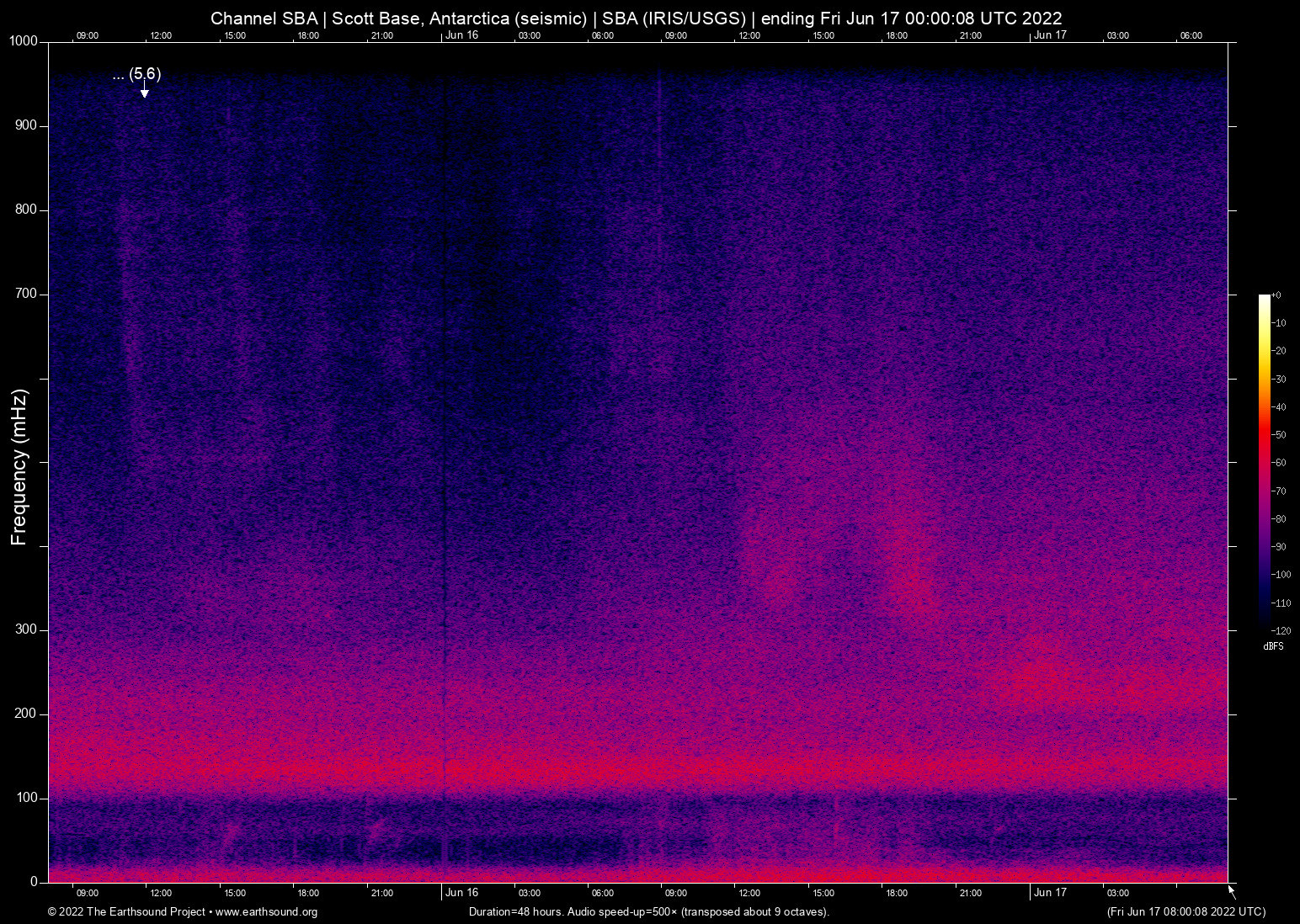Click the dBFS color scale bar

pyautogui.click(x=1264, y=462)
